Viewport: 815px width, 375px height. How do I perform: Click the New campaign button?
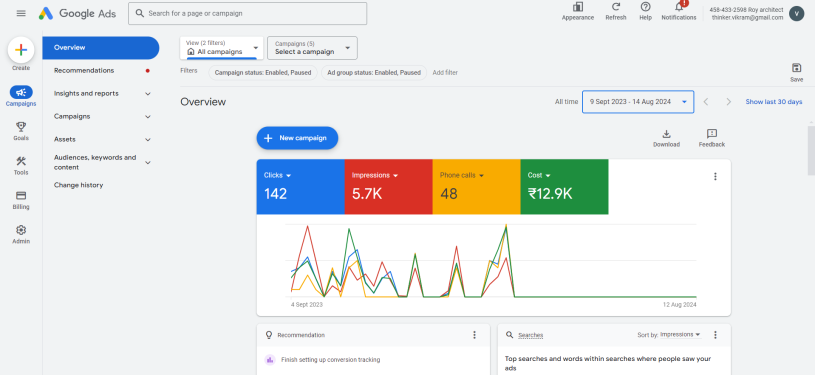297,138
